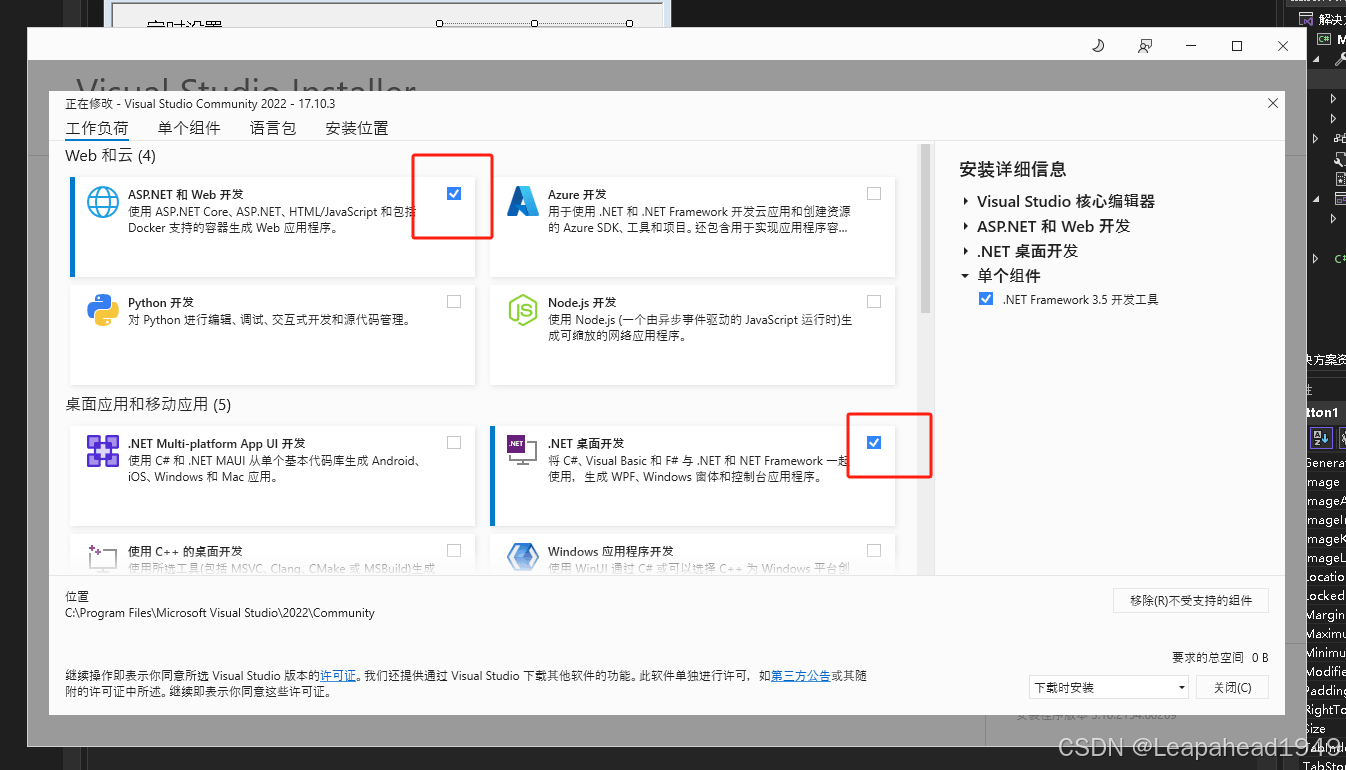
Task: Click the Locked row in Properties panel
Action: 1325,596
